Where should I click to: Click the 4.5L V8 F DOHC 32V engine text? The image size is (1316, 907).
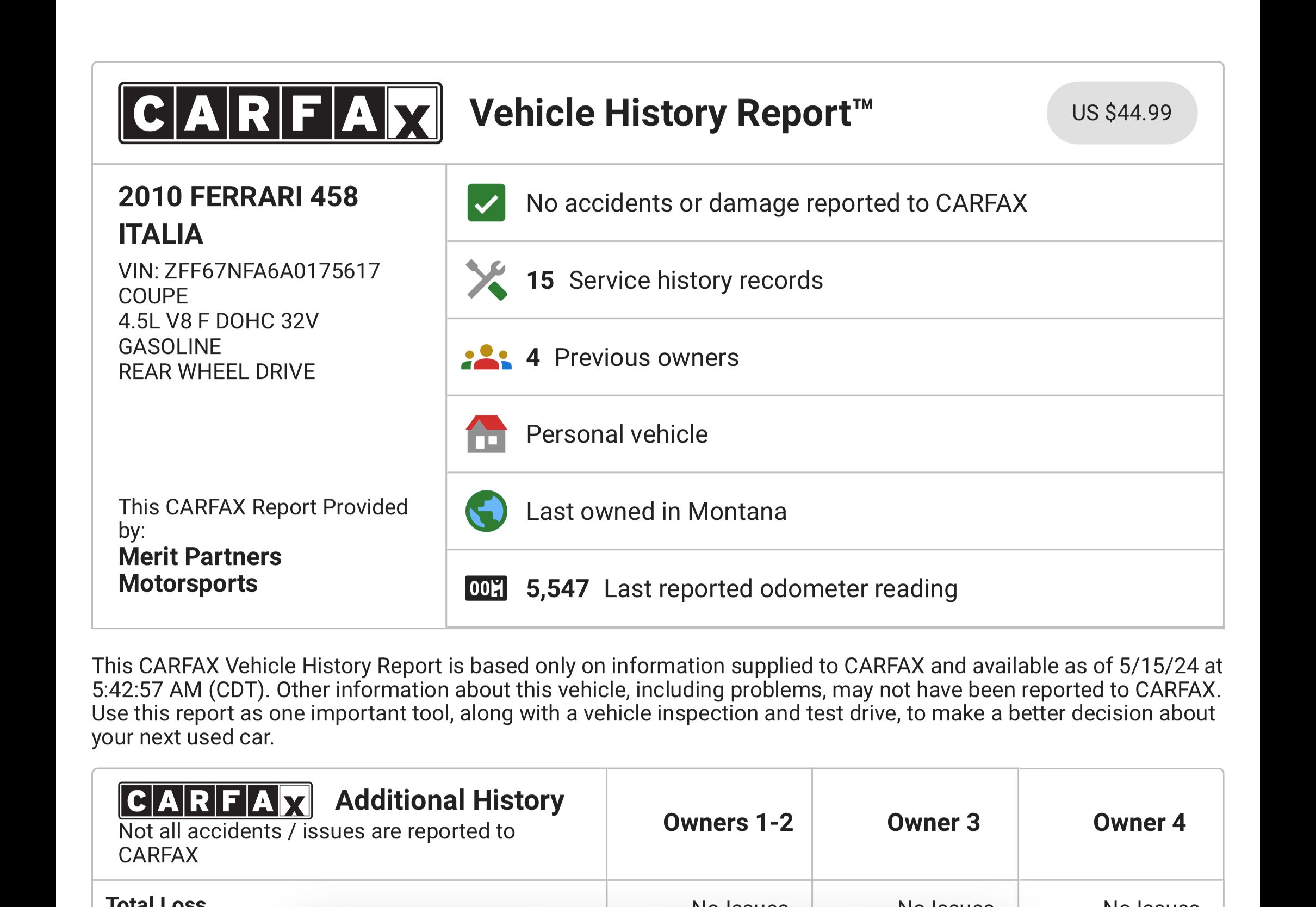[x=218, y=321]
